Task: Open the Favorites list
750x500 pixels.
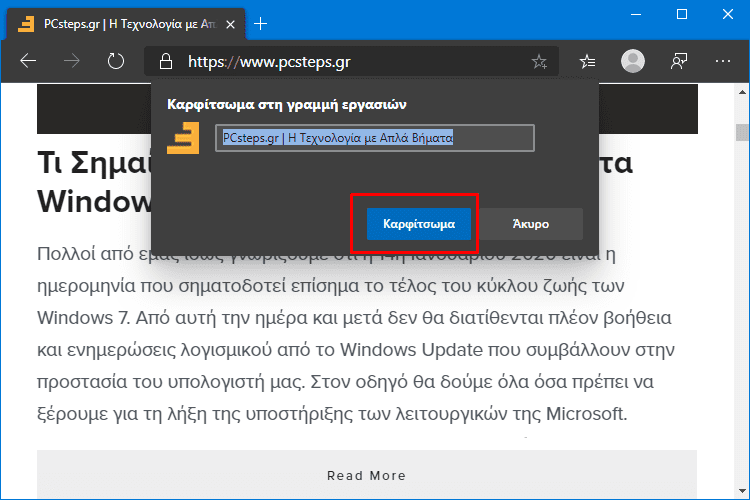Action: pos(587,61)
